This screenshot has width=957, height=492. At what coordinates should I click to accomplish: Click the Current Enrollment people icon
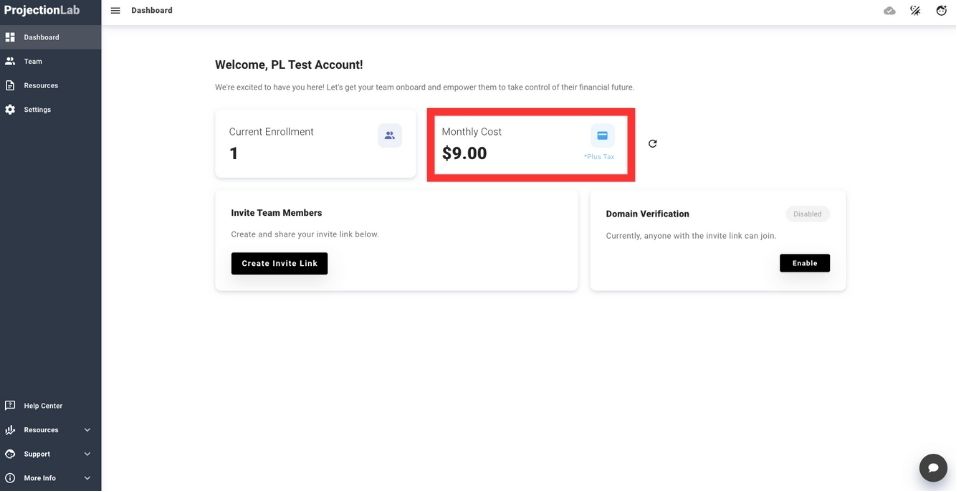click(389, 135)
